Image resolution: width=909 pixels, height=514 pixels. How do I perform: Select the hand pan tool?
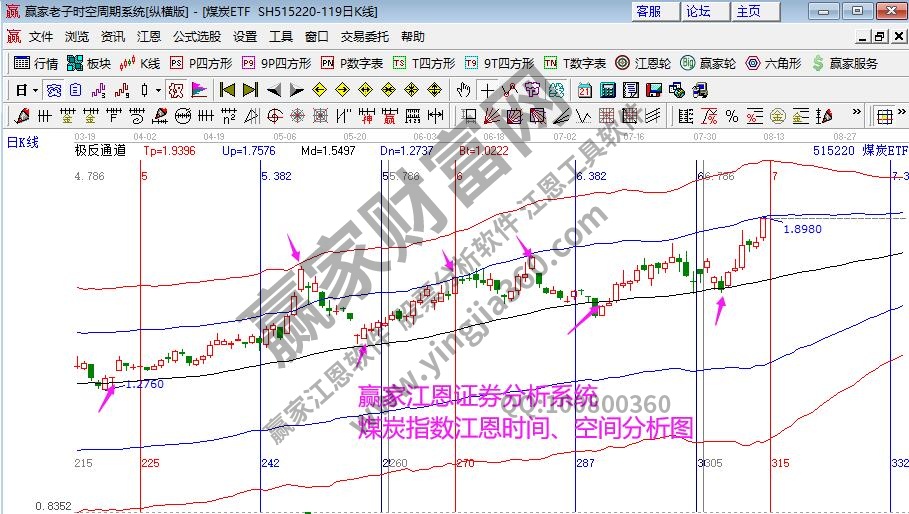[x=463, y=90]
